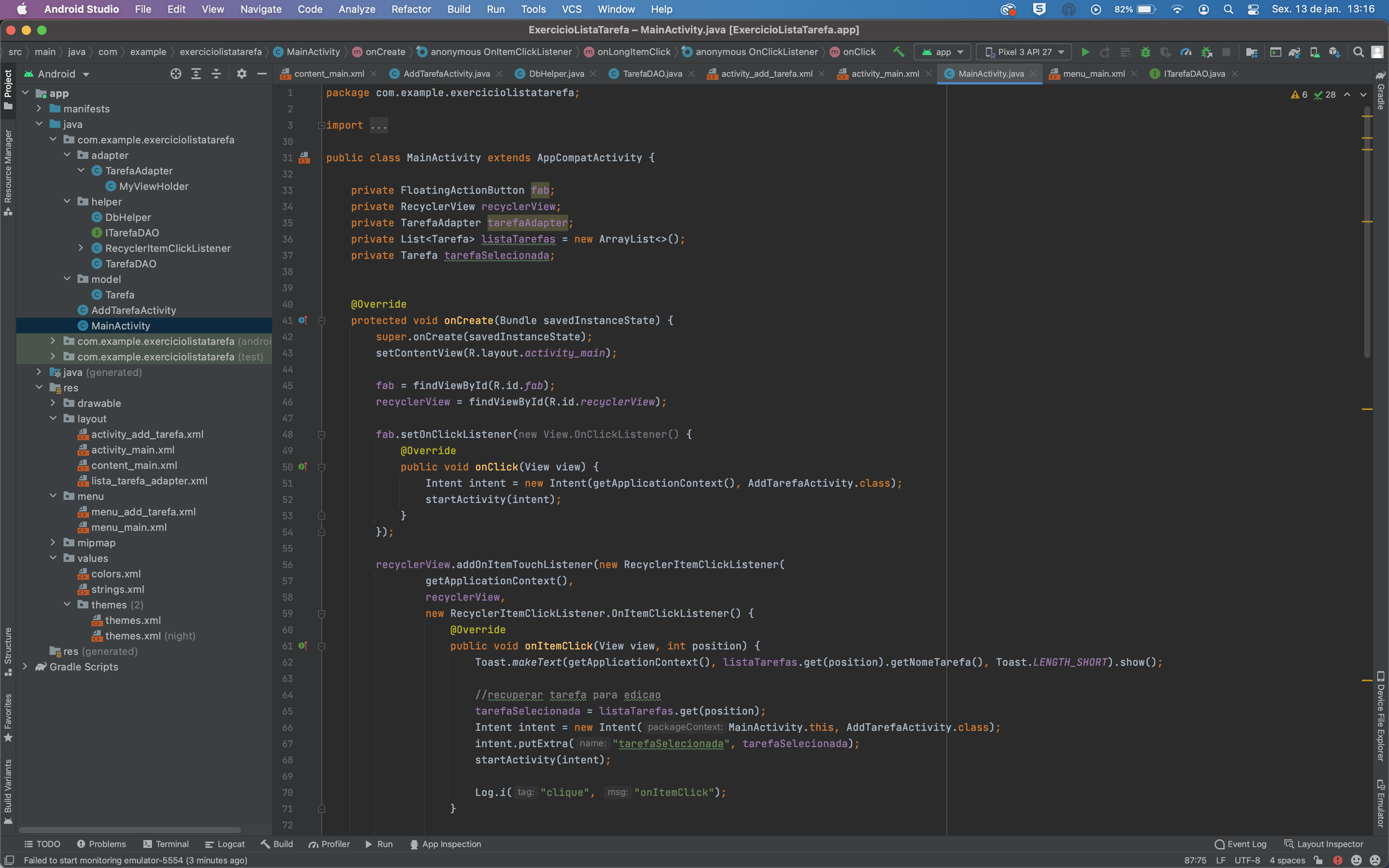
Task: Open the Project panel settings gear
Action: coord(241,74)
